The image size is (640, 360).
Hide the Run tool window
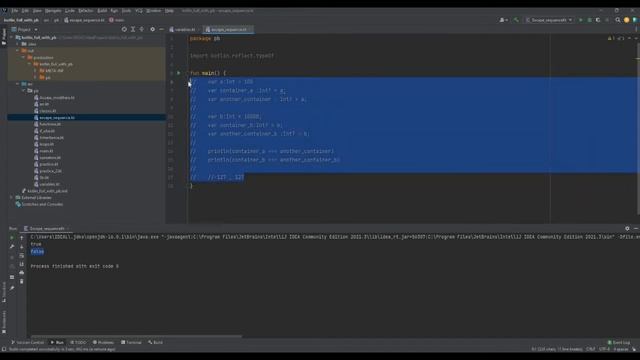636,229
